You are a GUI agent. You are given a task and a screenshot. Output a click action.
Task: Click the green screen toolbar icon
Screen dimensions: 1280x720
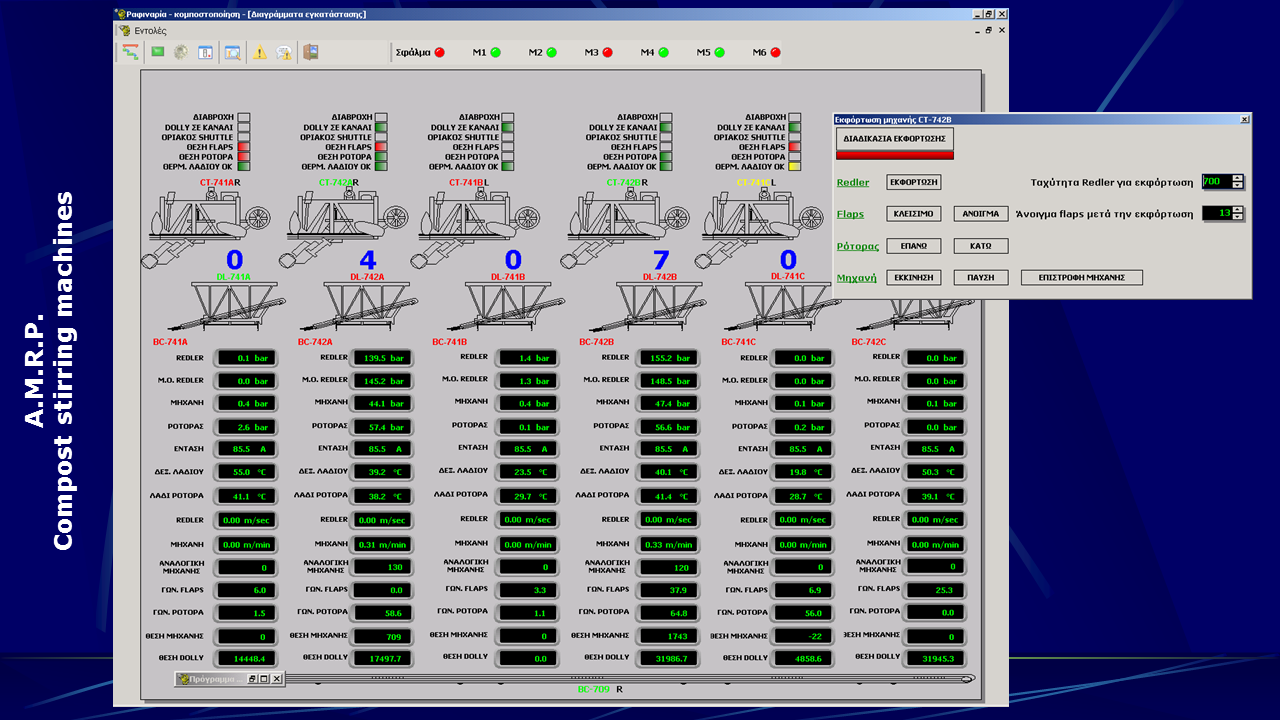coord(157,53)
